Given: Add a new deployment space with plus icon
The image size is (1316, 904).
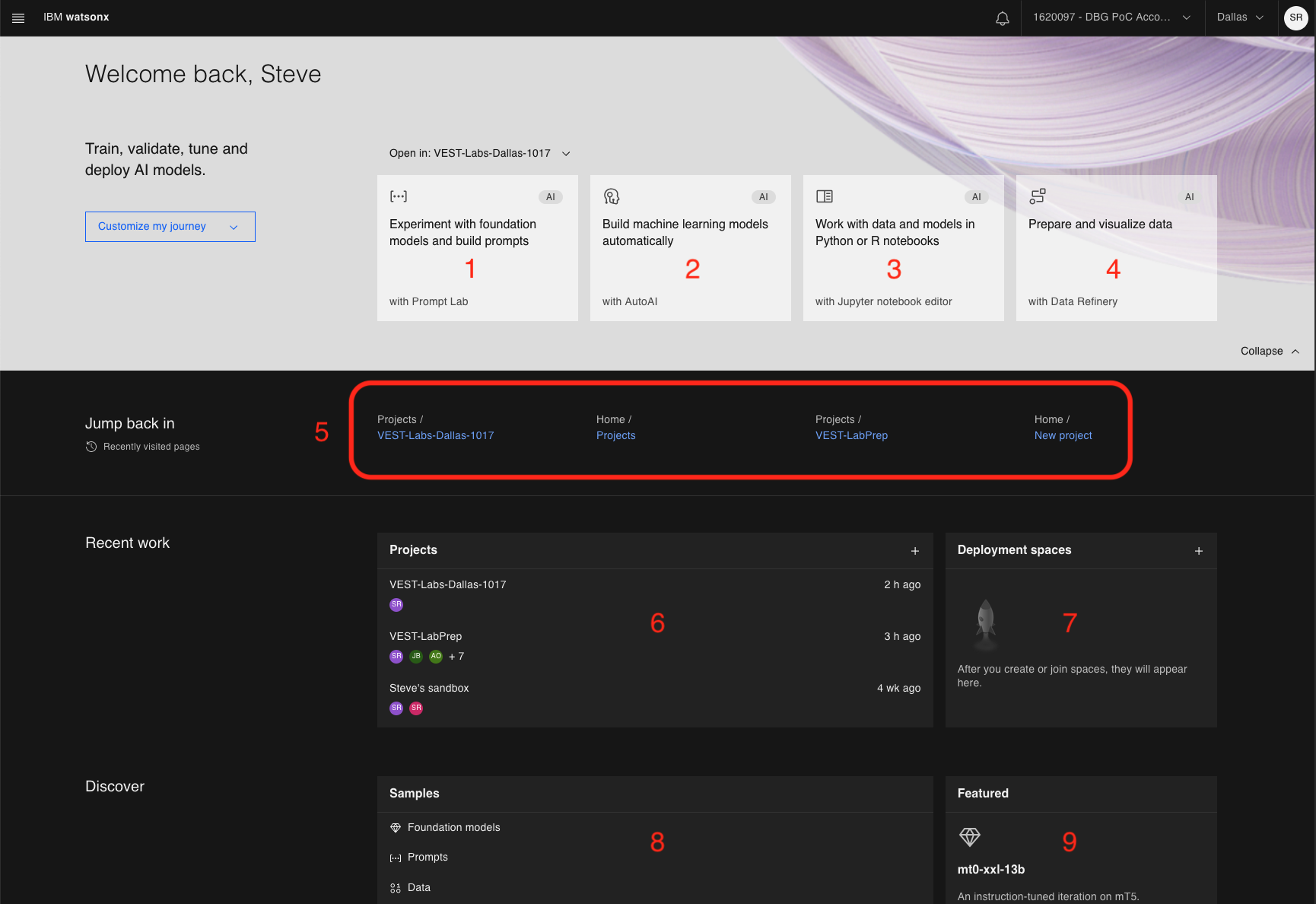Looking at the screenshot, I should [1199, 551].
